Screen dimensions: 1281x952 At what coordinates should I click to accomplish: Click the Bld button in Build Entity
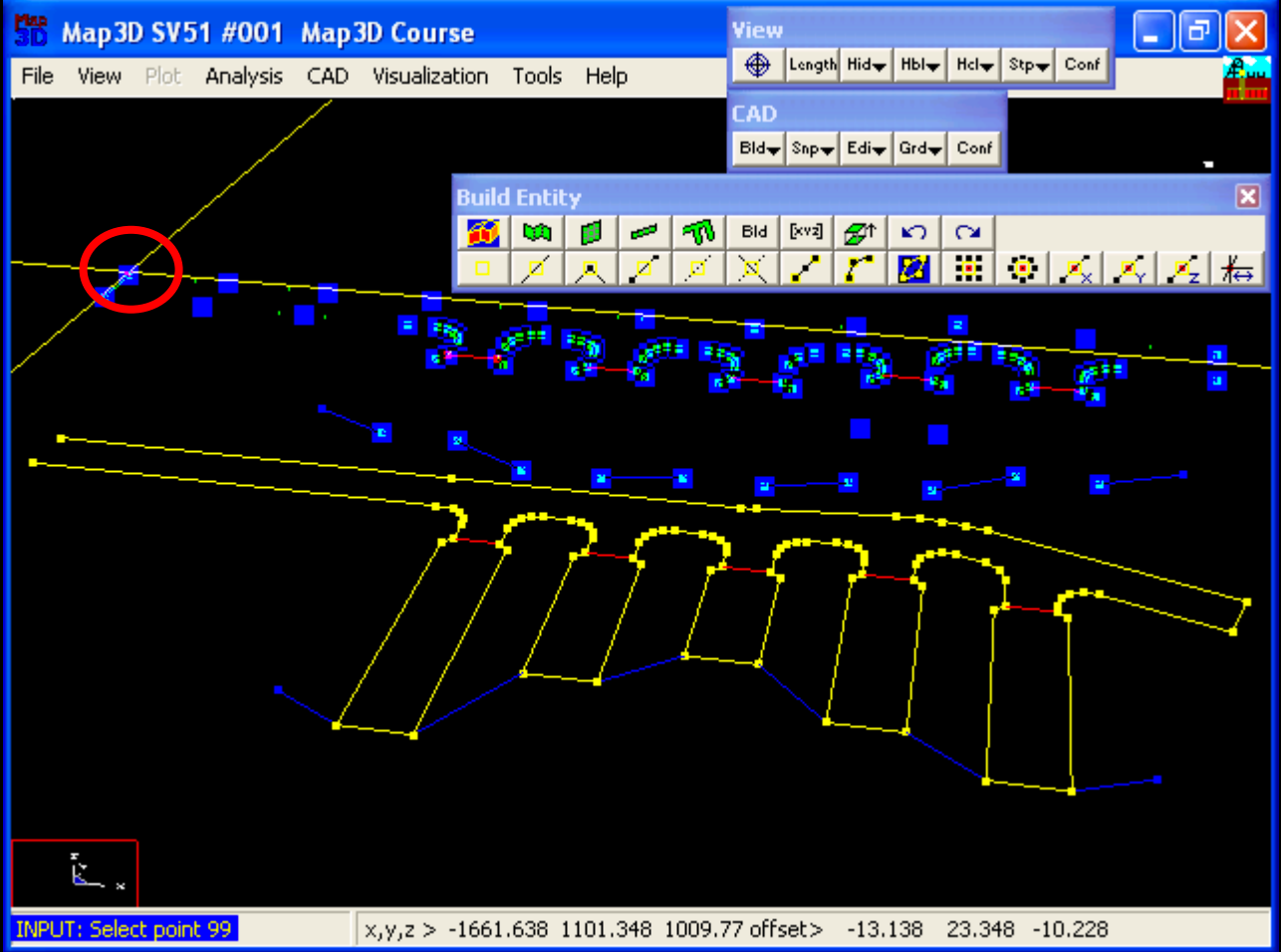click(754, 232)
